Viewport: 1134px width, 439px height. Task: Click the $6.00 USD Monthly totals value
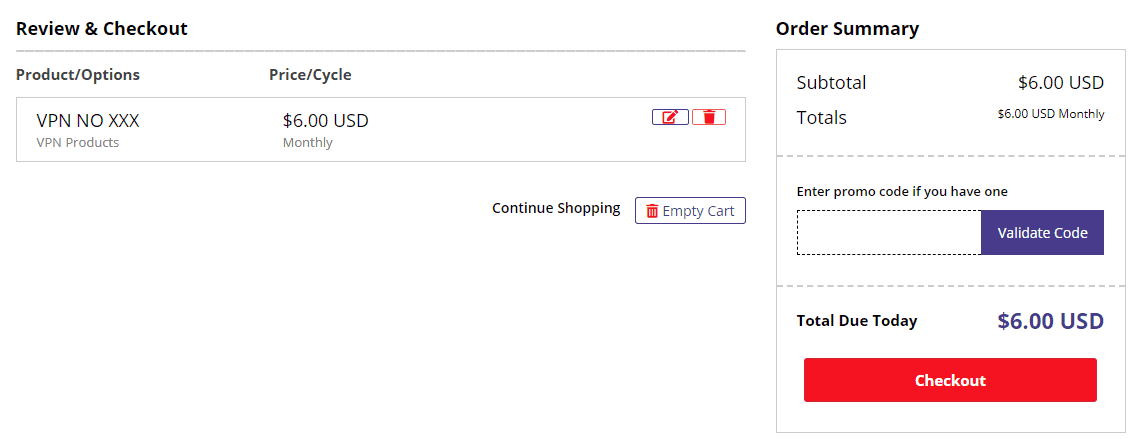1051,114
